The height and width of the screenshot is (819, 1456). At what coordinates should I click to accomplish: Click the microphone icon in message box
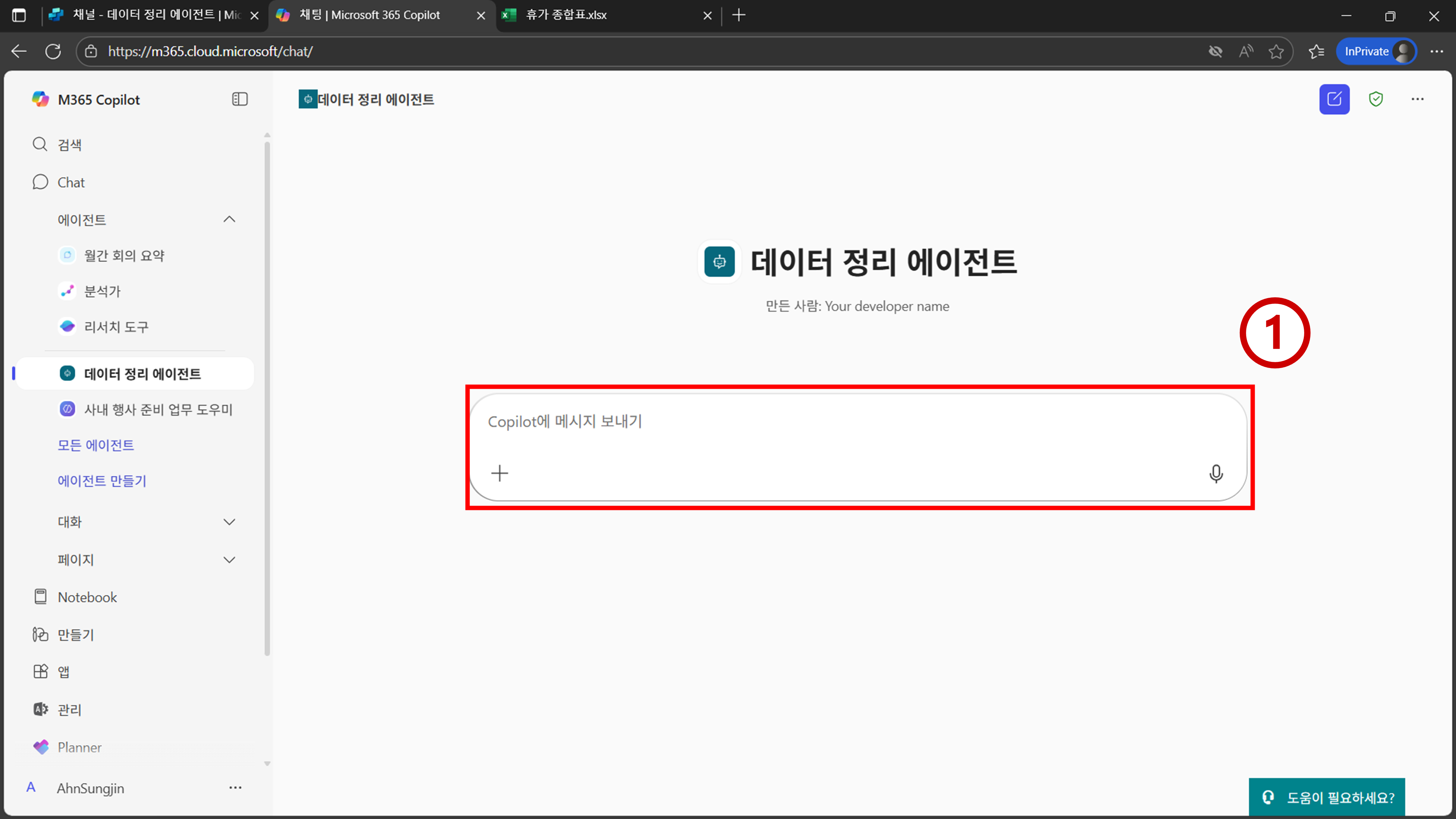pos(1216,473)
